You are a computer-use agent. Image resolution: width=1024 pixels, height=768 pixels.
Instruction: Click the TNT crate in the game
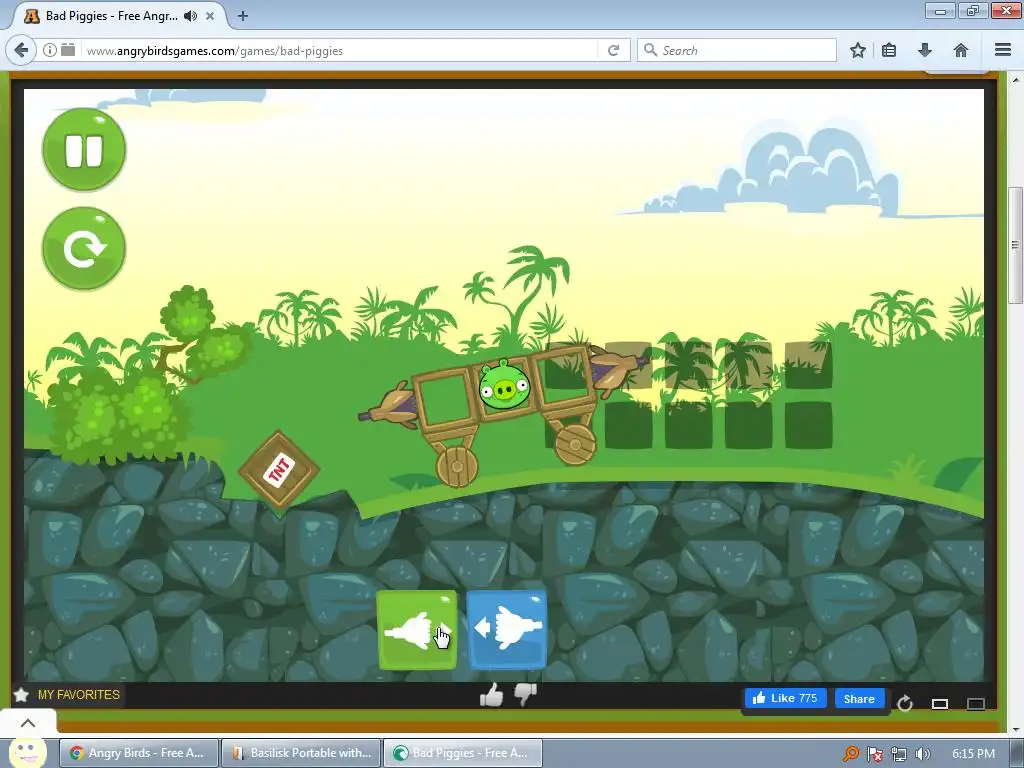279,470
